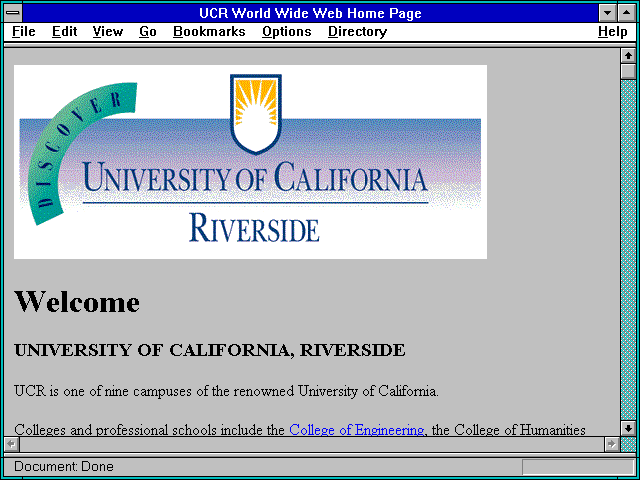
Task: Click the UNIVERSITY OF CALIFORNIA, RIVERSIDE subheading
Action: pyautogui.click(x=210, y=350)
